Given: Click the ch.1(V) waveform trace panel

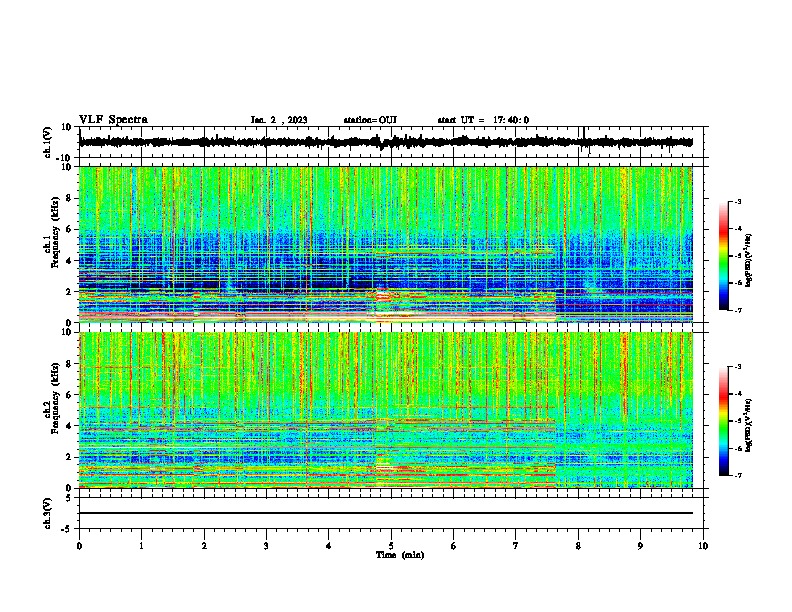Looking at the screenshot, I should (393, 142).
